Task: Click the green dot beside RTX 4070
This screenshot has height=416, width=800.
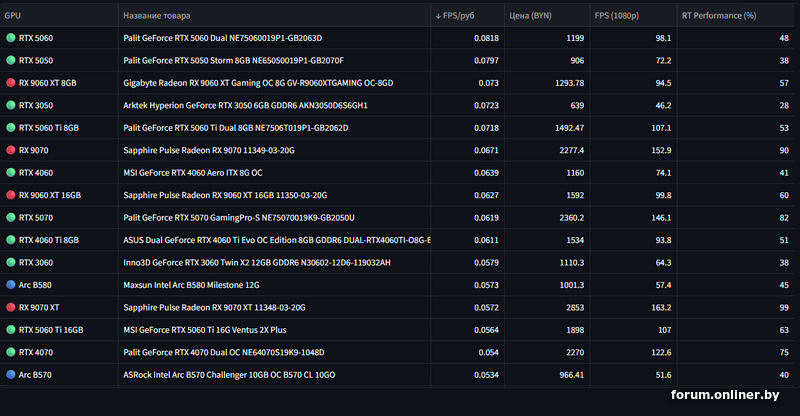Action: point(11,352)
